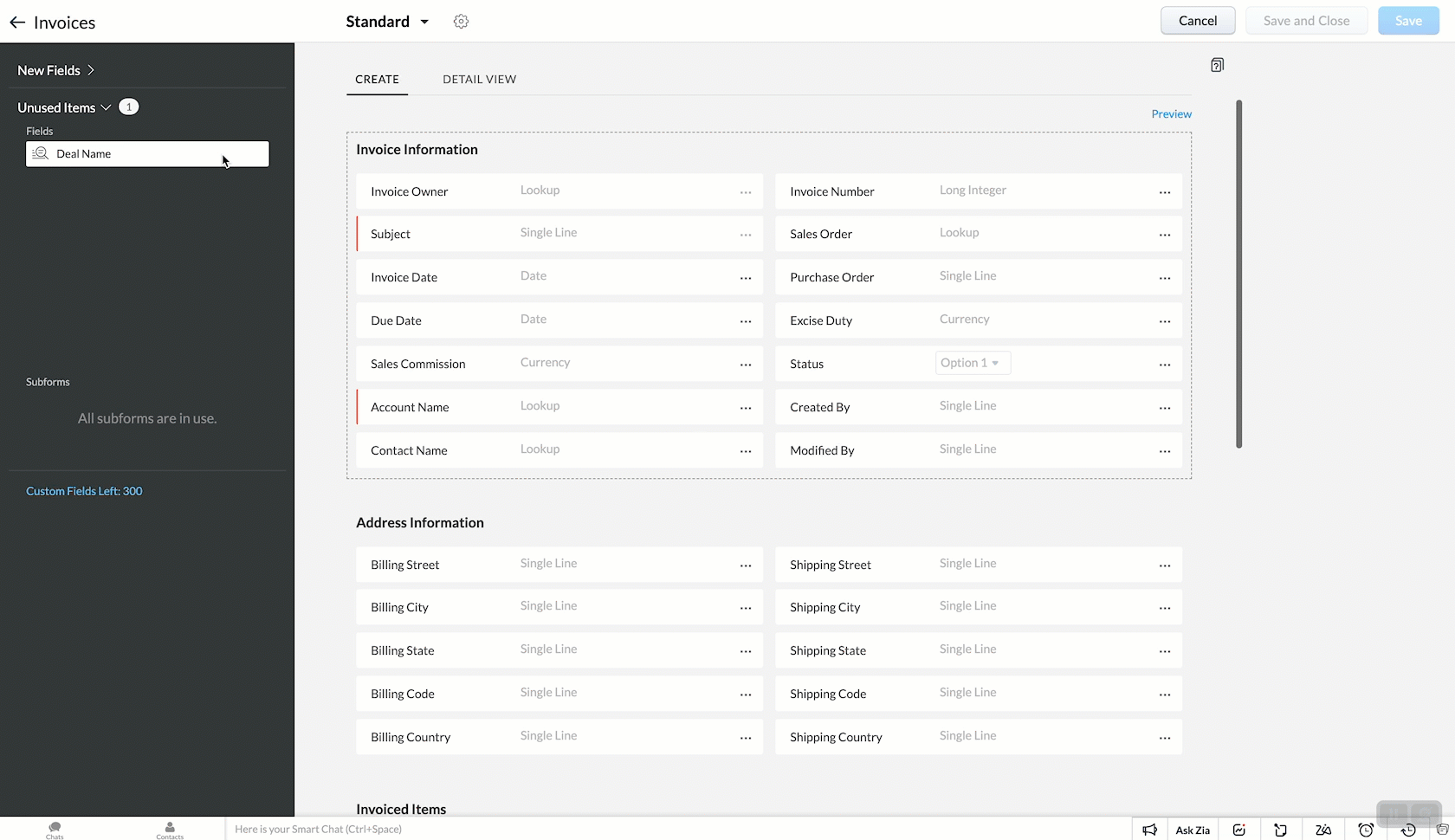Open the help document icon near Preview
The height and width of the screenshot is (840, 1455).
(x=1217, y=65)
